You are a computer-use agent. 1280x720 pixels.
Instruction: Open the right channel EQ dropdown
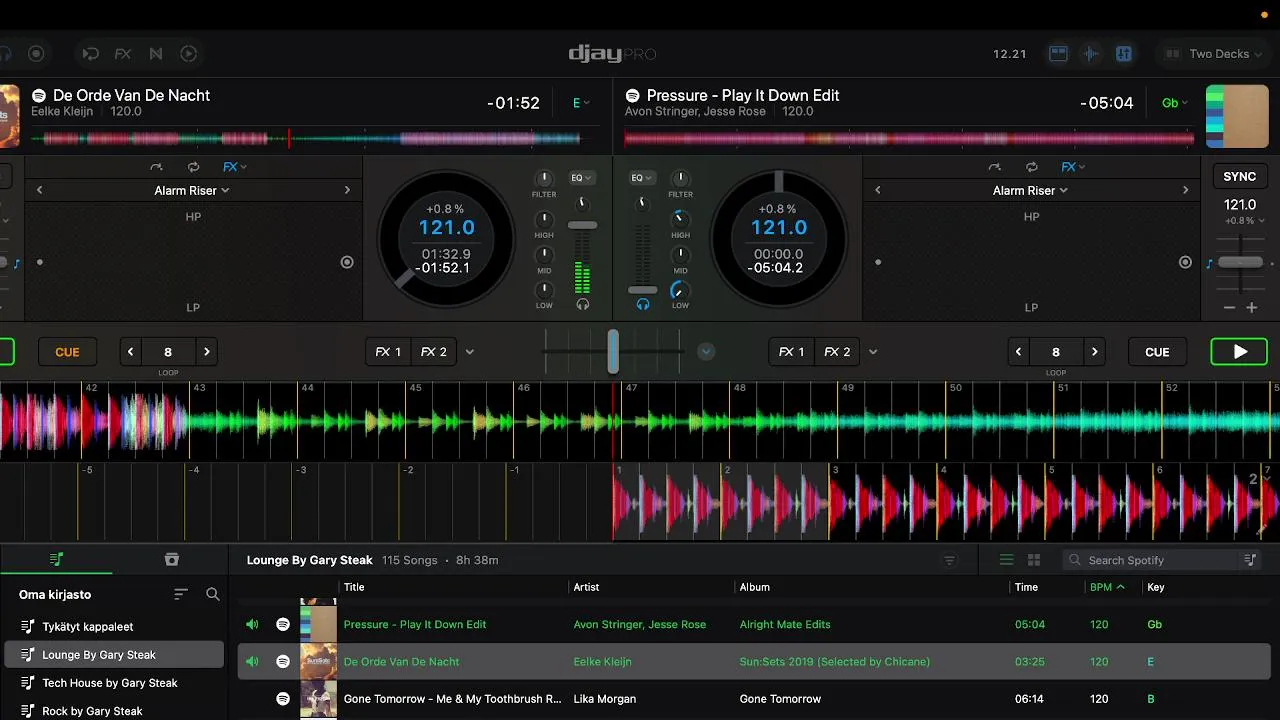point(642,178)
